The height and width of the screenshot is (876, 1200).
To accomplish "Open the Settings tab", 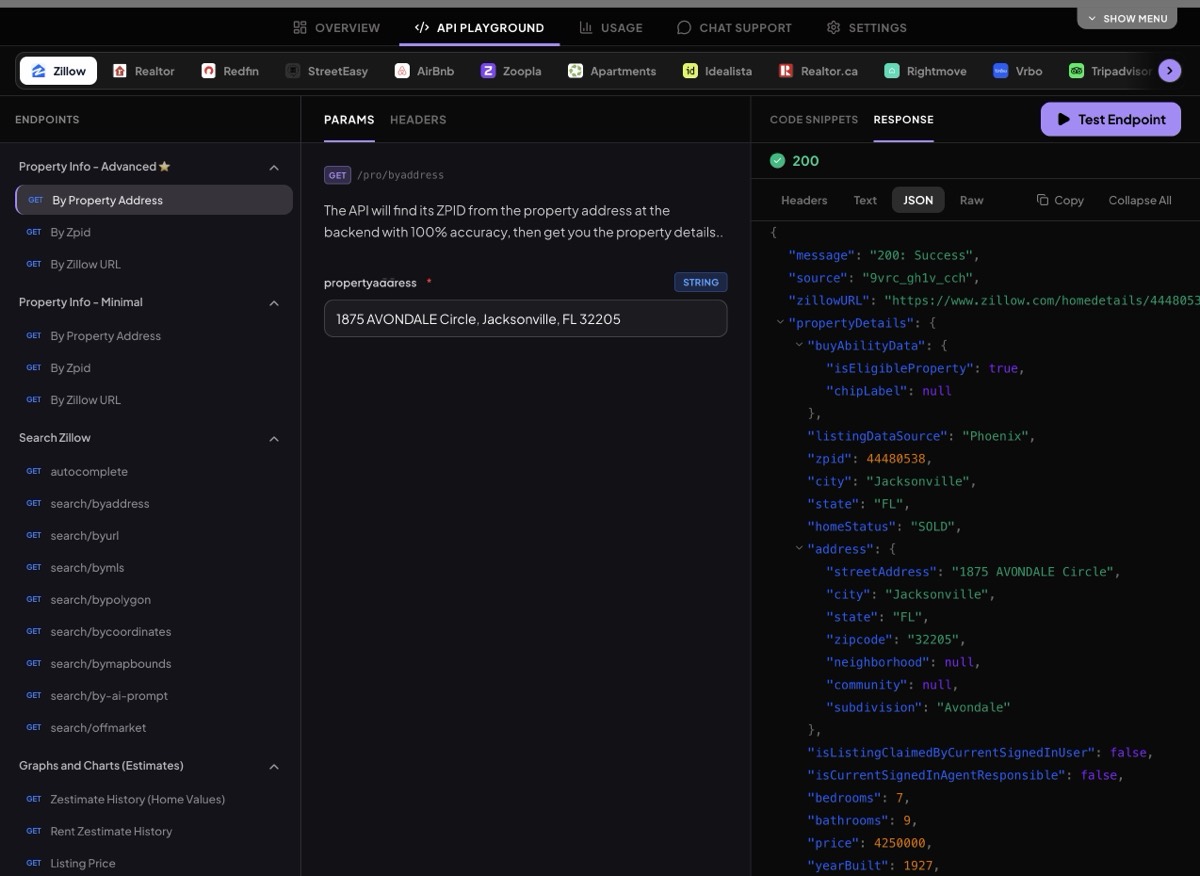I will (x=867, y=28).
